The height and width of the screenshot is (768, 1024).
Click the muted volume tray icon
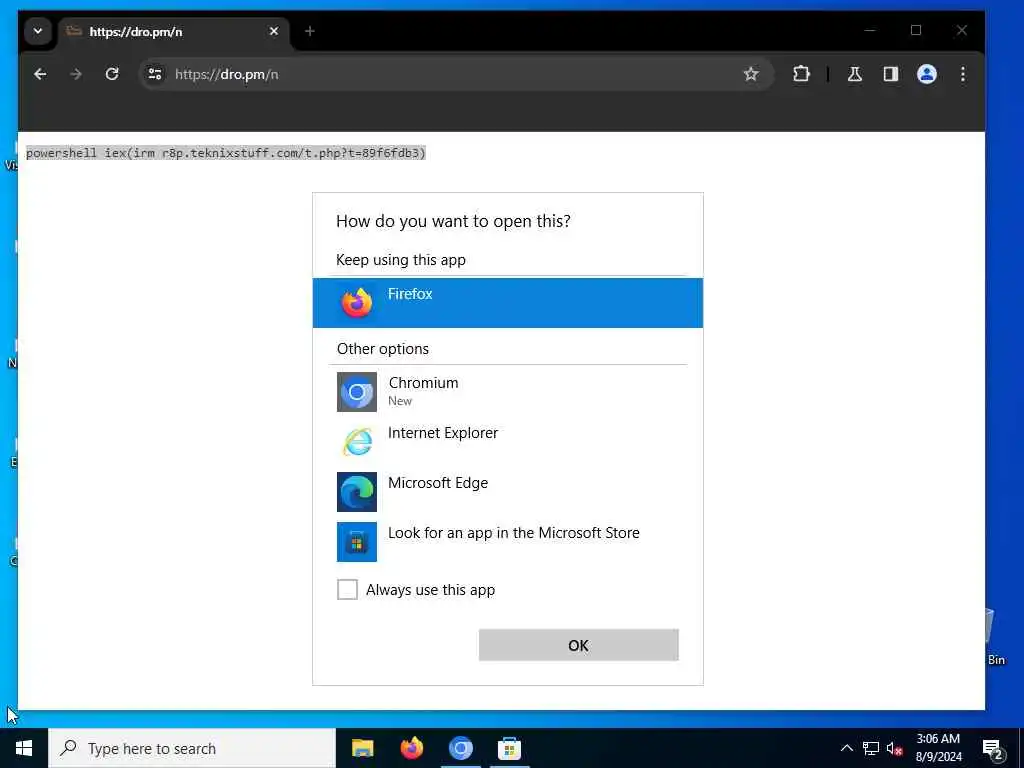[895, 748]
